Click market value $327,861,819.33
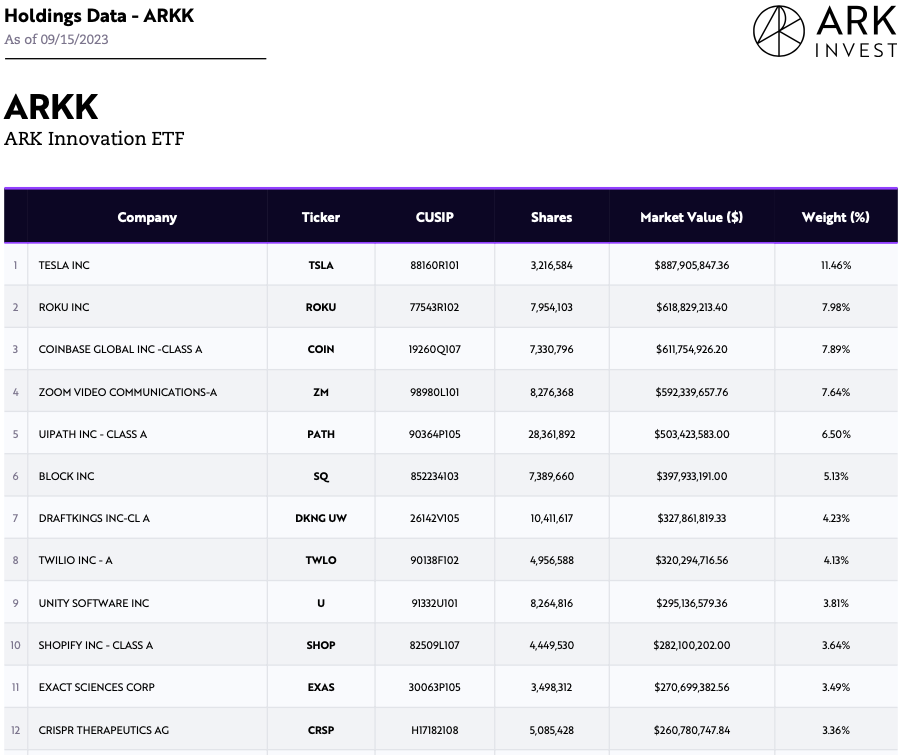Screen dimensions: 906x755 coord(692,518)
